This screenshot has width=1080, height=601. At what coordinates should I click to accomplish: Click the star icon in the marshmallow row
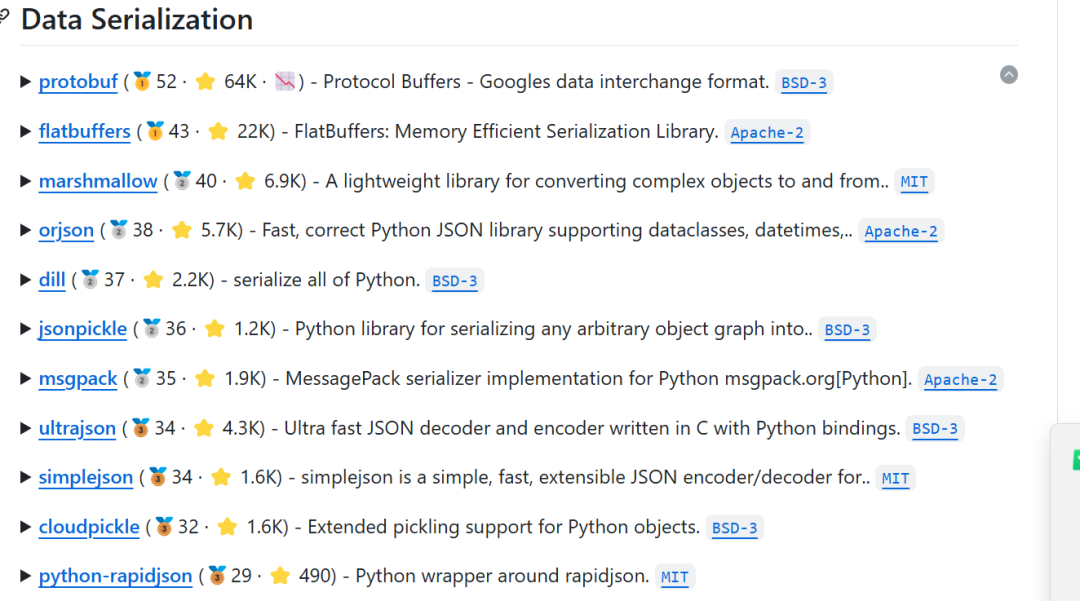pos(245,181)
